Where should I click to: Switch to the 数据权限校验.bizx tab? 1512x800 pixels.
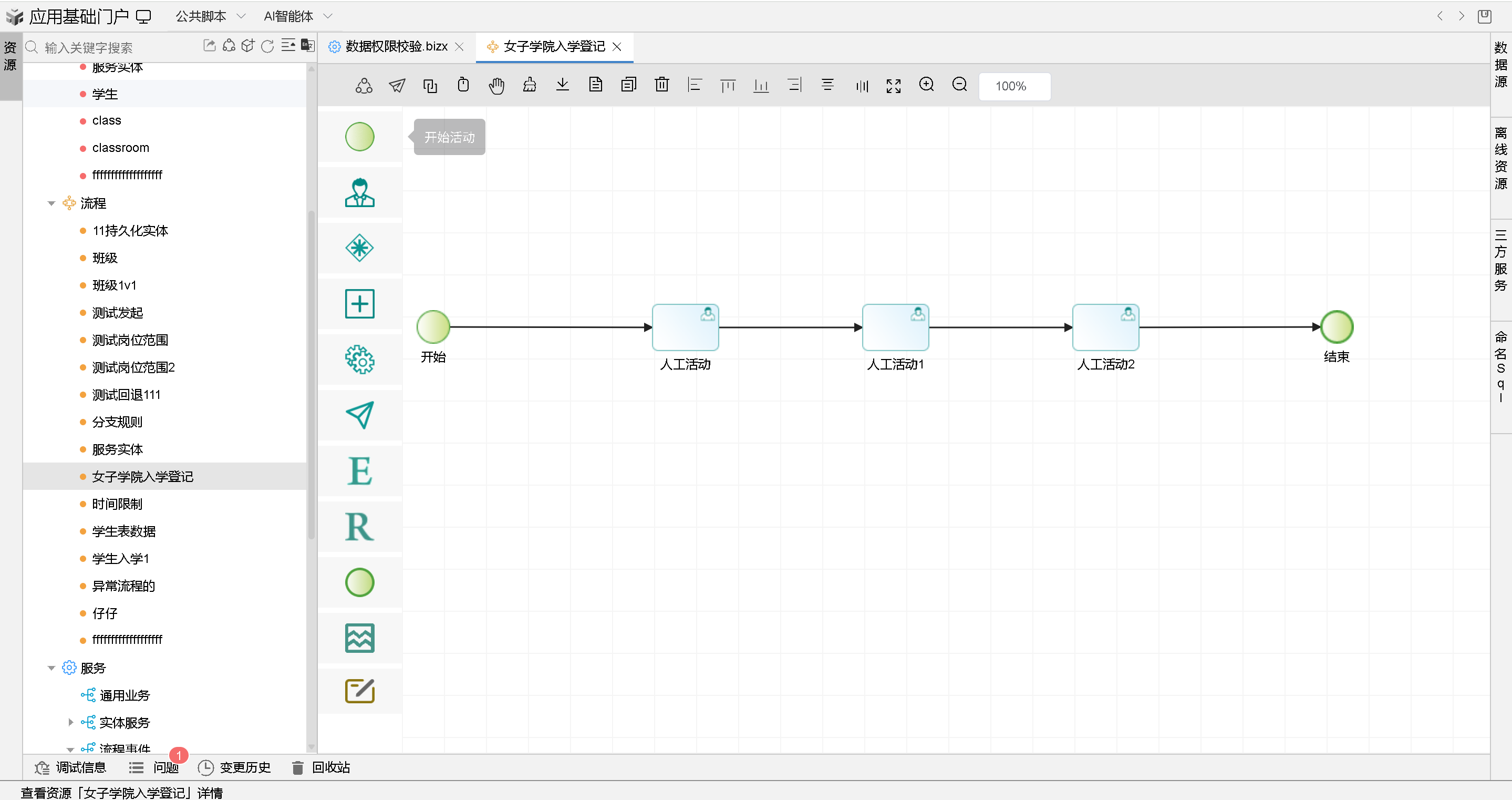pos(396,46)
